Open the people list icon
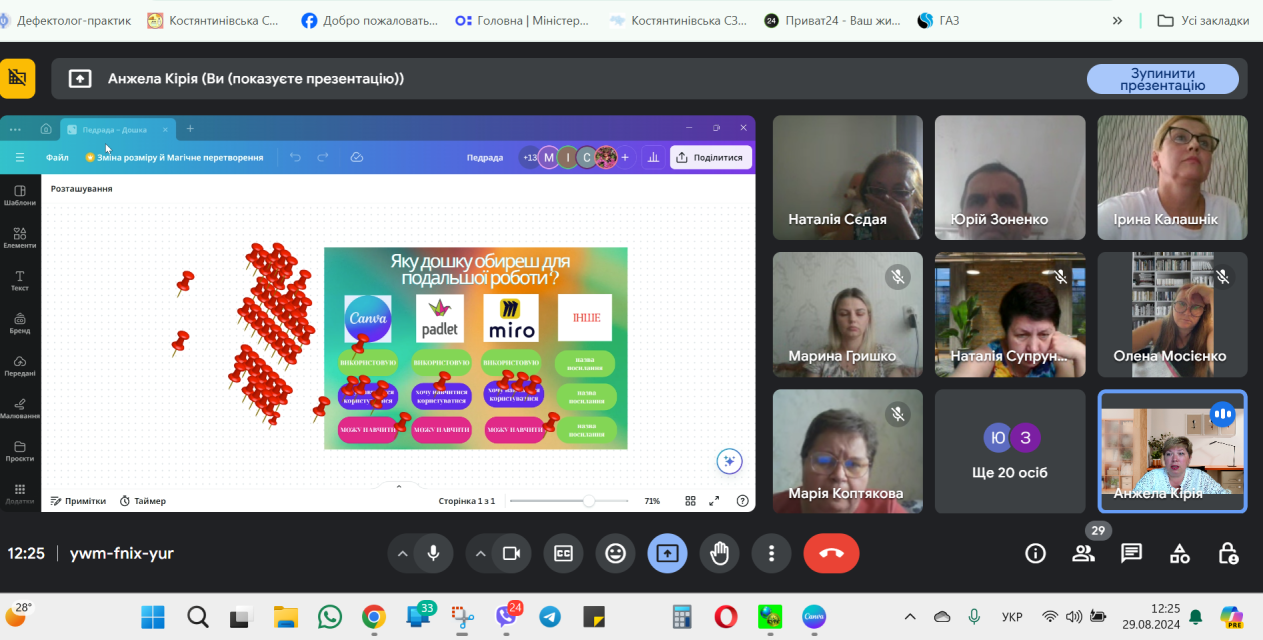The height and width of the screenshot is (640, 1263). [x=1083, y=553]
